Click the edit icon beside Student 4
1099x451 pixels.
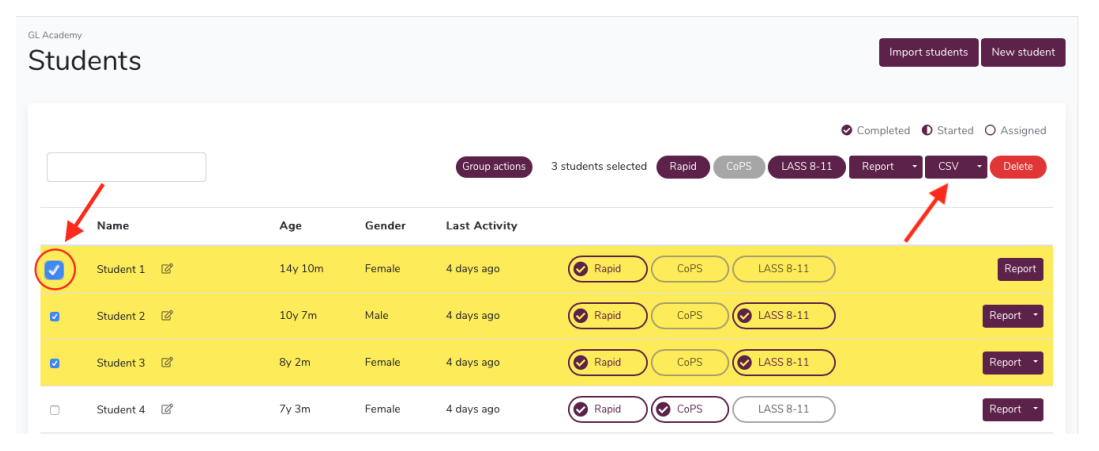tap(167, 409)
